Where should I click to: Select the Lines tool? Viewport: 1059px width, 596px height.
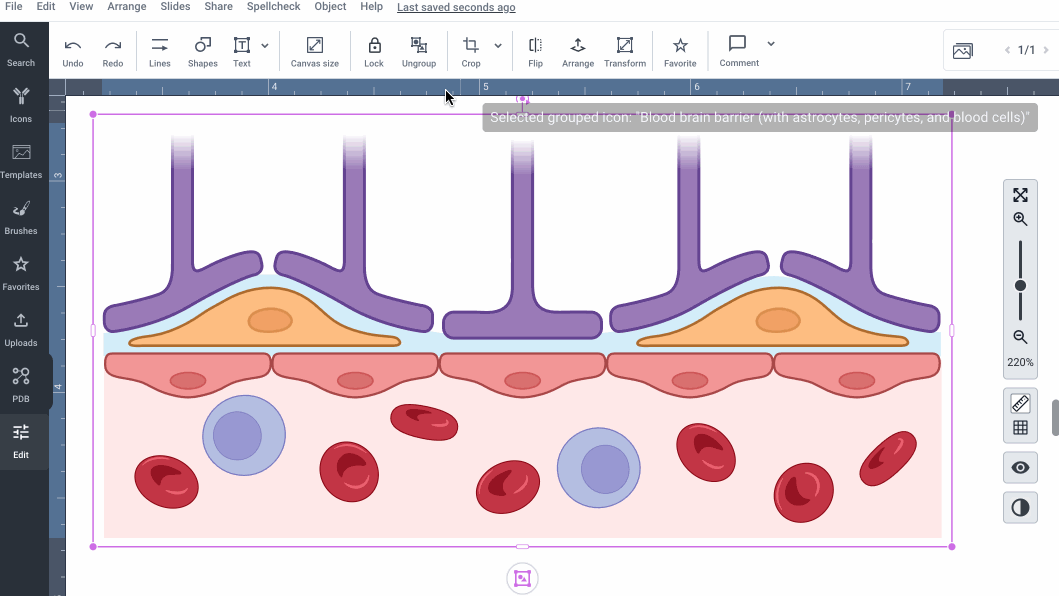tap(159, 51)
